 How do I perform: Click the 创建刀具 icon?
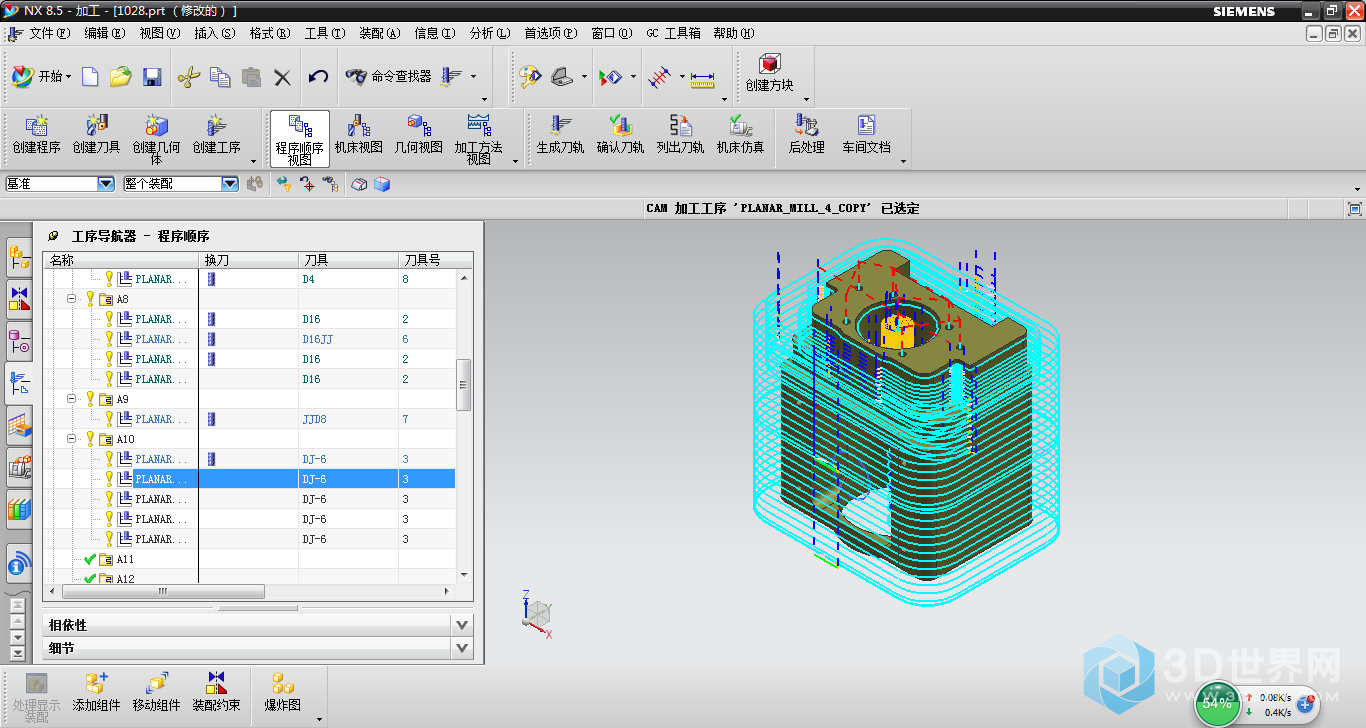point(96,136)
